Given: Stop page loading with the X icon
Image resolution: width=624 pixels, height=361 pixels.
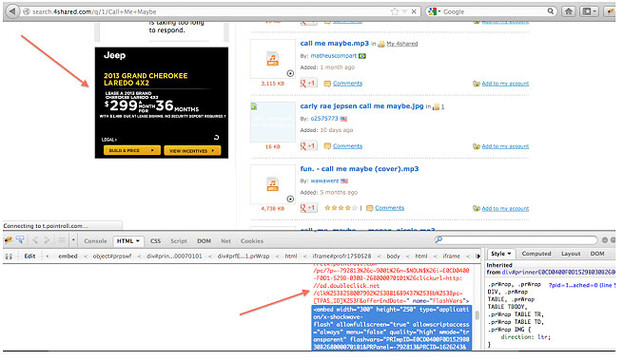Looking at the screenshot, I should (414, 12).
